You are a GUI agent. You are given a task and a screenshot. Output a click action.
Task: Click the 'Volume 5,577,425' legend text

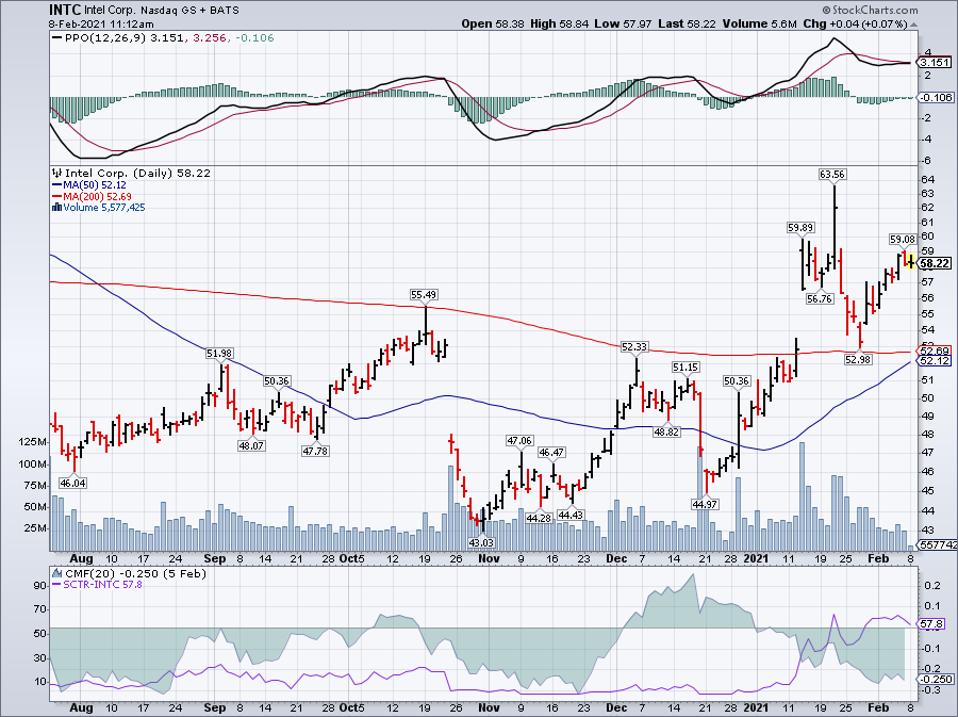(104, 207)
